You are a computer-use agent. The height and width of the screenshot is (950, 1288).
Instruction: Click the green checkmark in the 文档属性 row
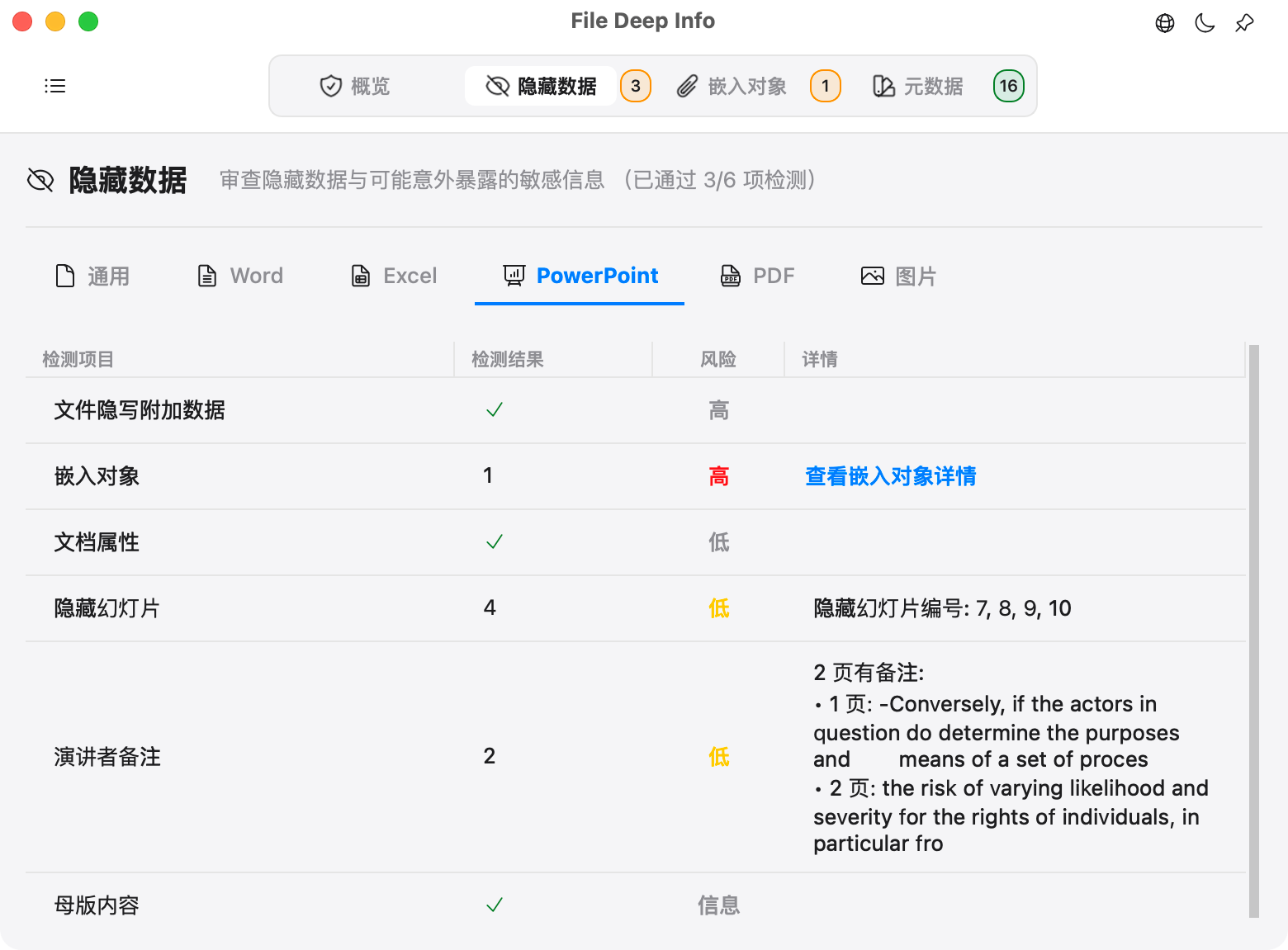(495, 542)
